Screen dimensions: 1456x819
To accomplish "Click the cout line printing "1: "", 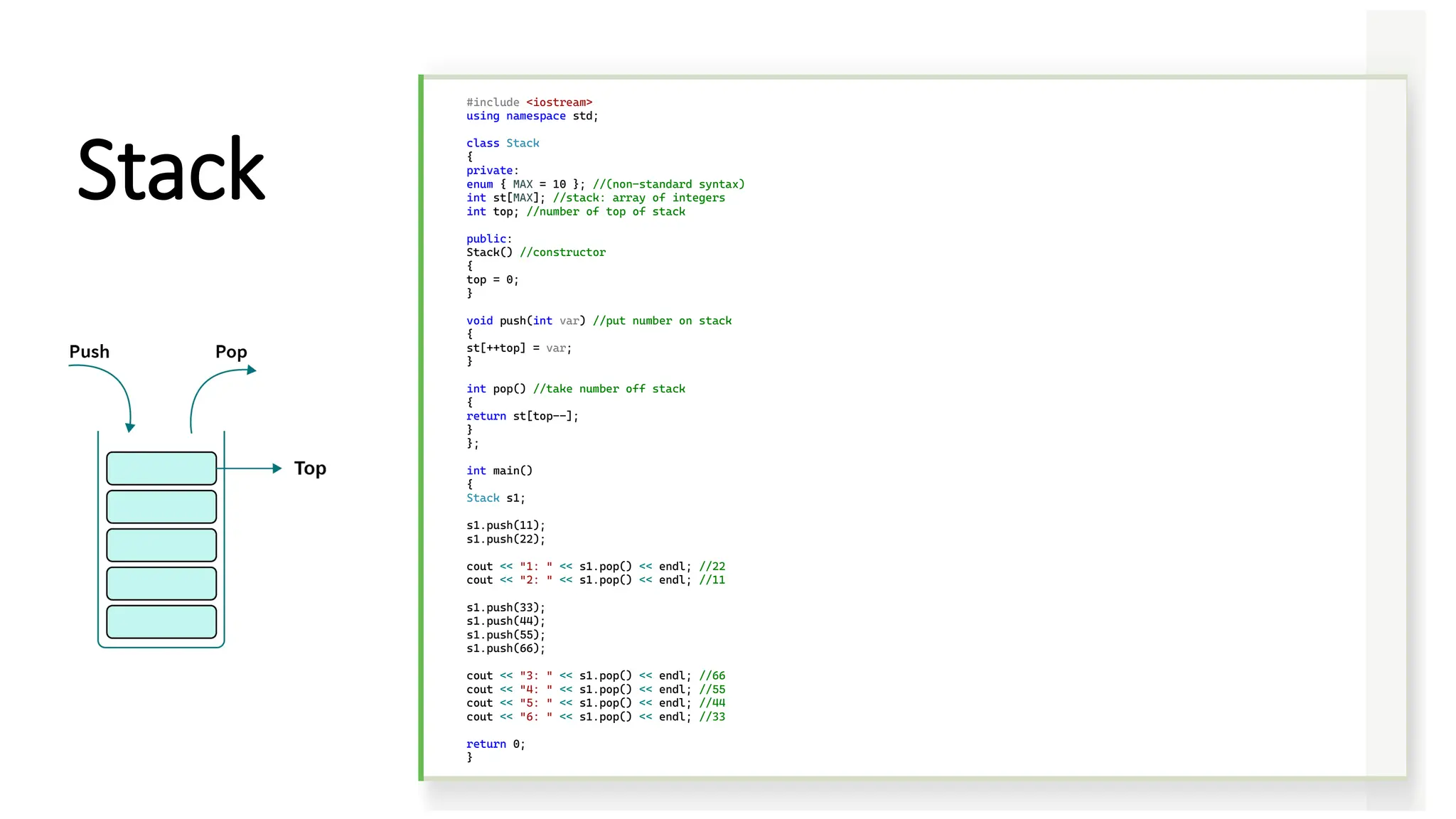I will coord(596,567).
